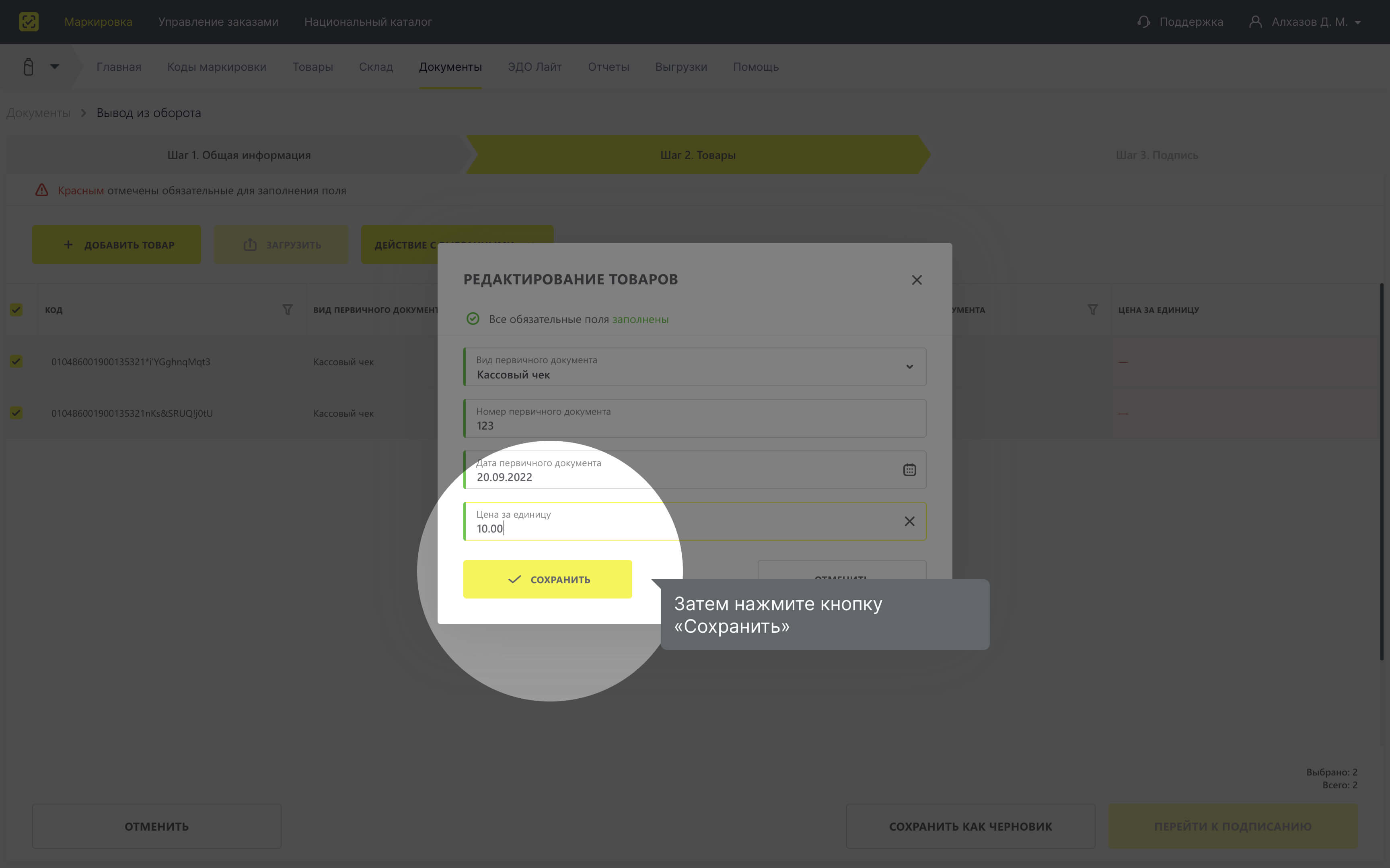Open the Поддержка headset icon
This screenshot has height=868, width=1390.
1143,22
